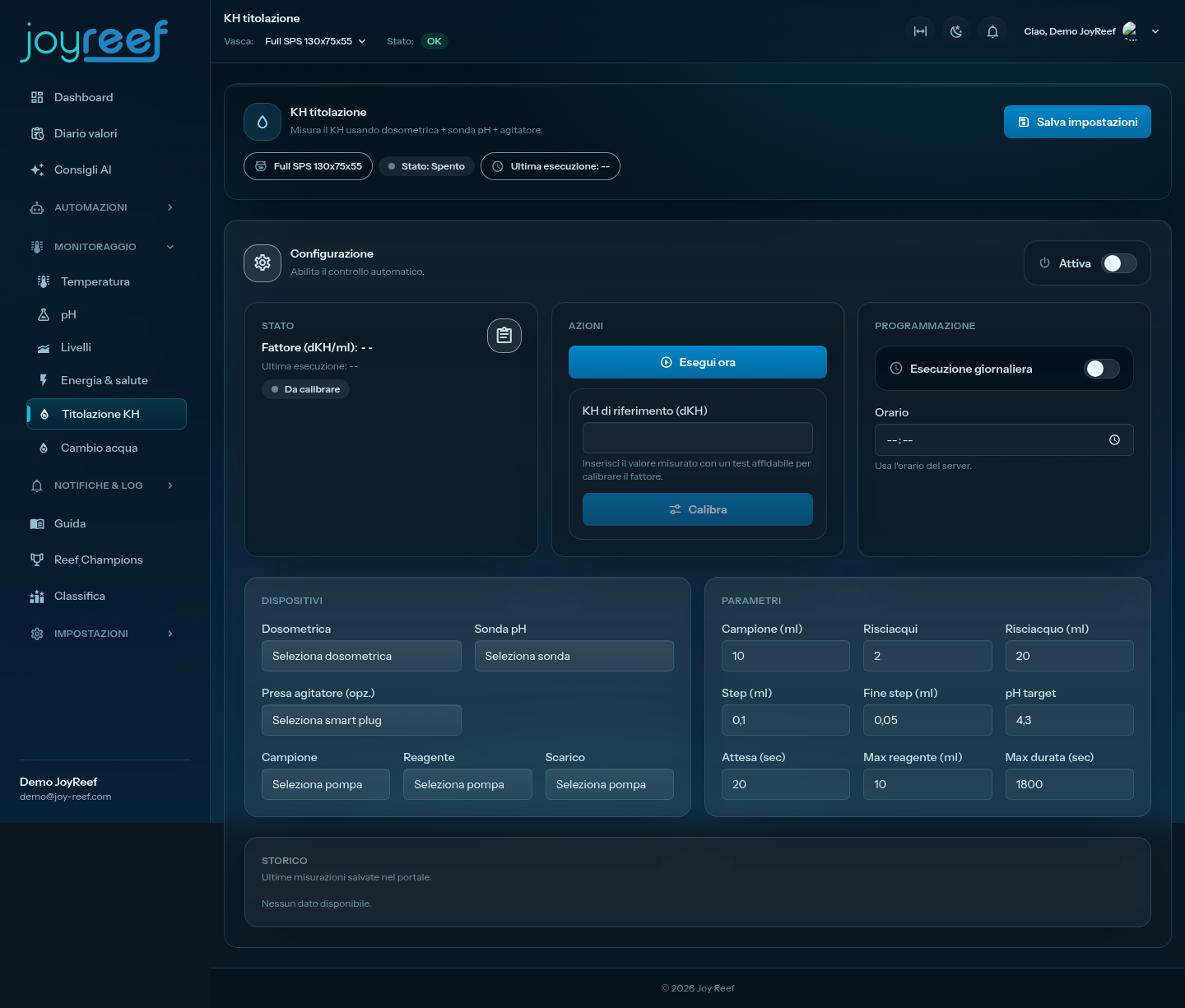The image size is (1185, 1008).
Task: Click Salva impostazioni button
Action: coord(1077,122)
